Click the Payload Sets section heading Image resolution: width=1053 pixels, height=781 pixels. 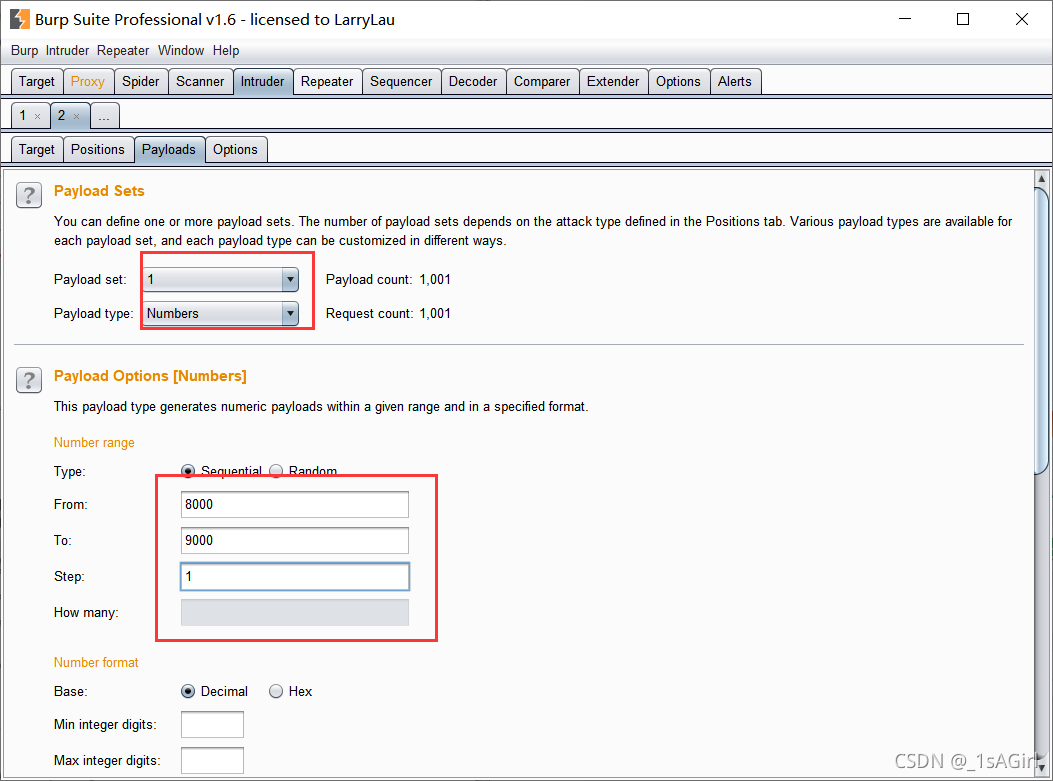99,191
